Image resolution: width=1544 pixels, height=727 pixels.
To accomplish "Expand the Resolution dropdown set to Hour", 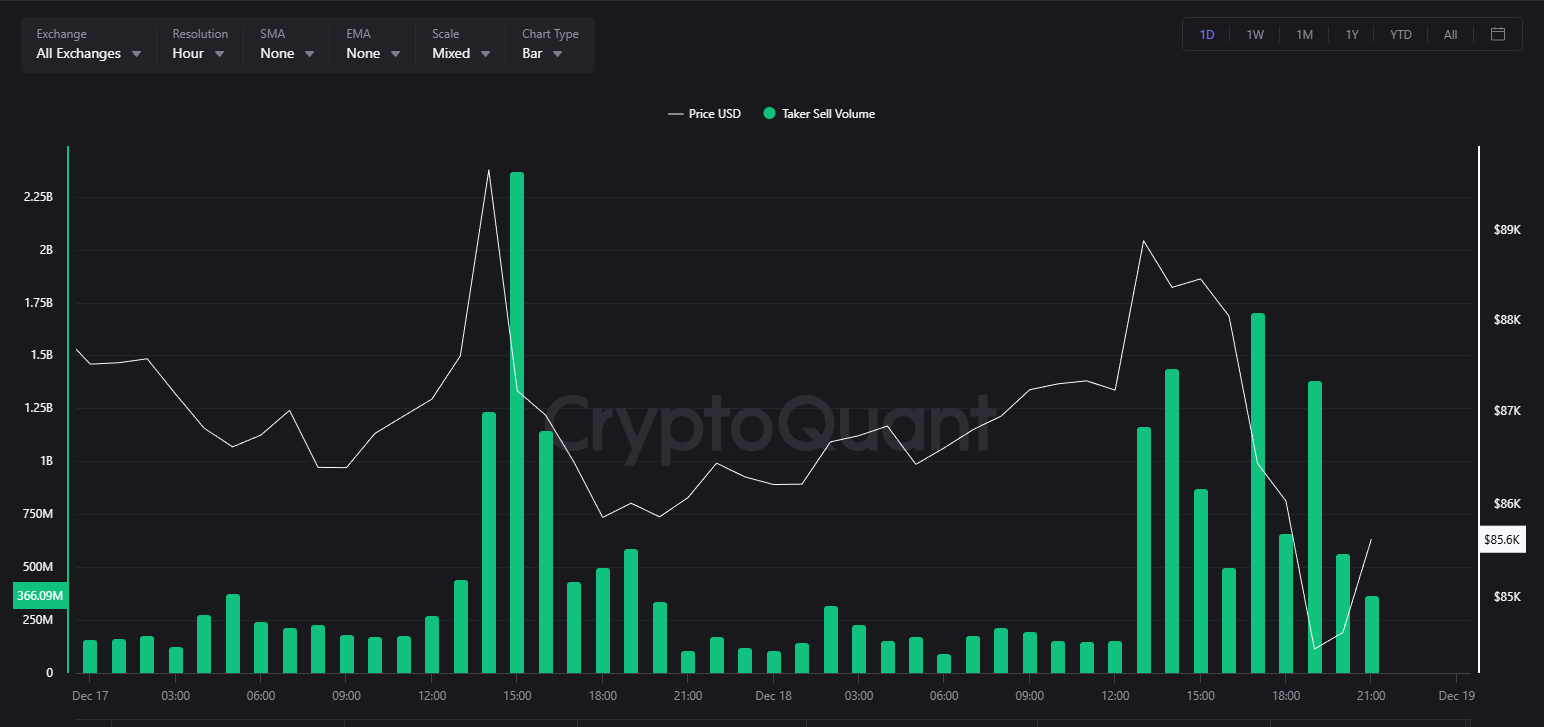I will click(198, 53).
